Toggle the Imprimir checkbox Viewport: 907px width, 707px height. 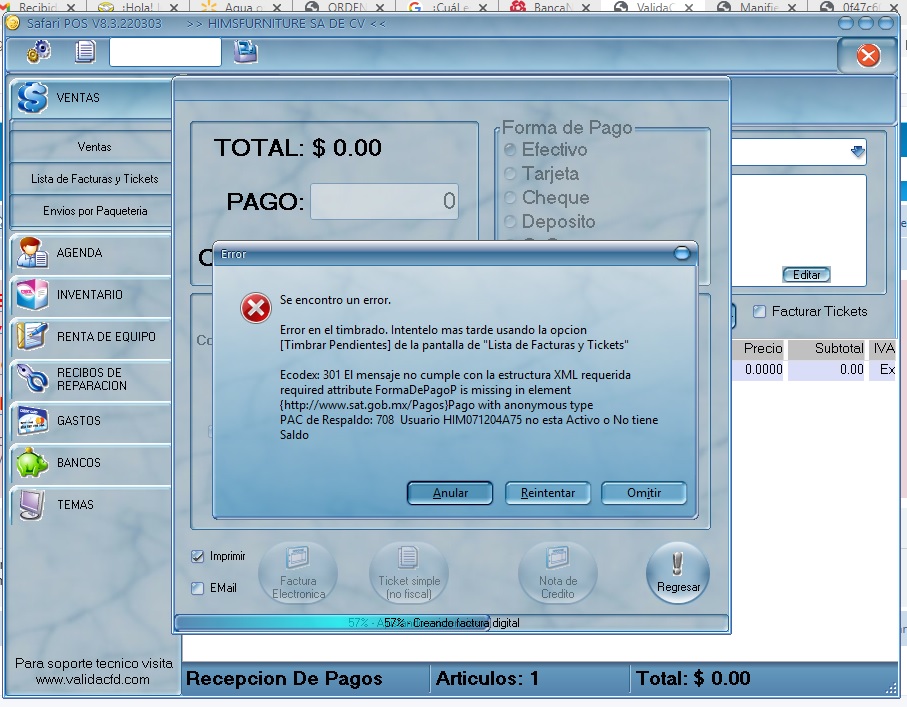(197, 556)
